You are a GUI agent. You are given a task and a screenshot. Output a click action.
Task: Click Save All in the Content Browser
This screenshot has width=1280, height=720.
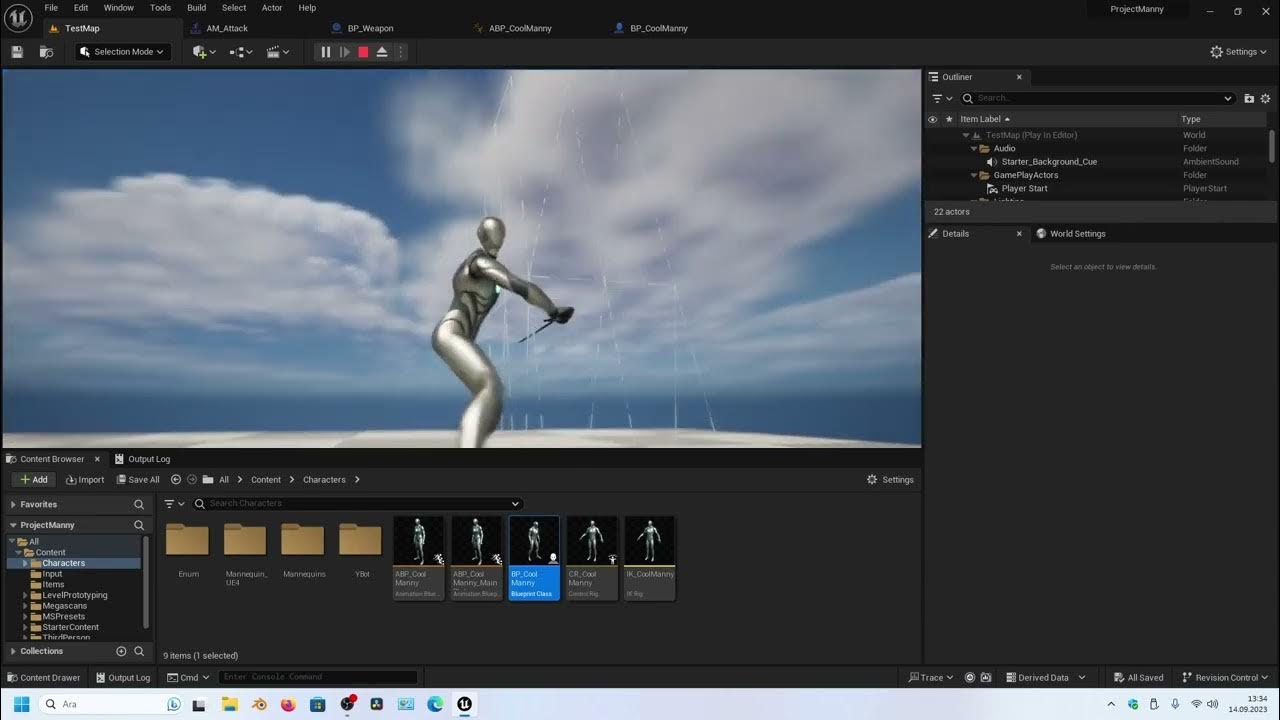tap(138, 480)
